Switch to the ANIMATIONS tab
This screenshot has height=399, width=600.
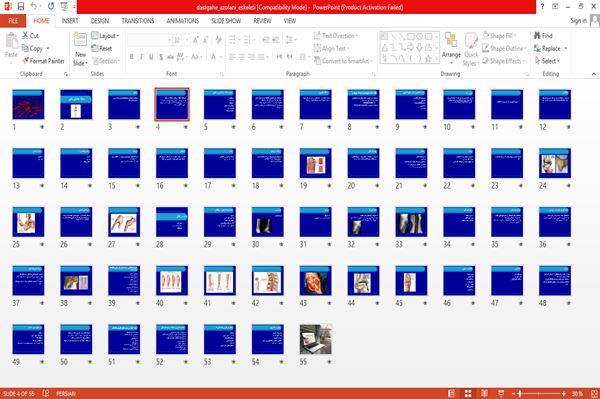[183, 21]
